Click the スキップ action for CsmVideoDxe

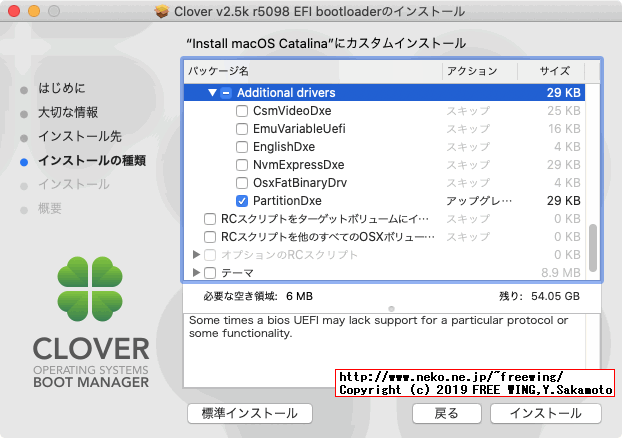468,111
